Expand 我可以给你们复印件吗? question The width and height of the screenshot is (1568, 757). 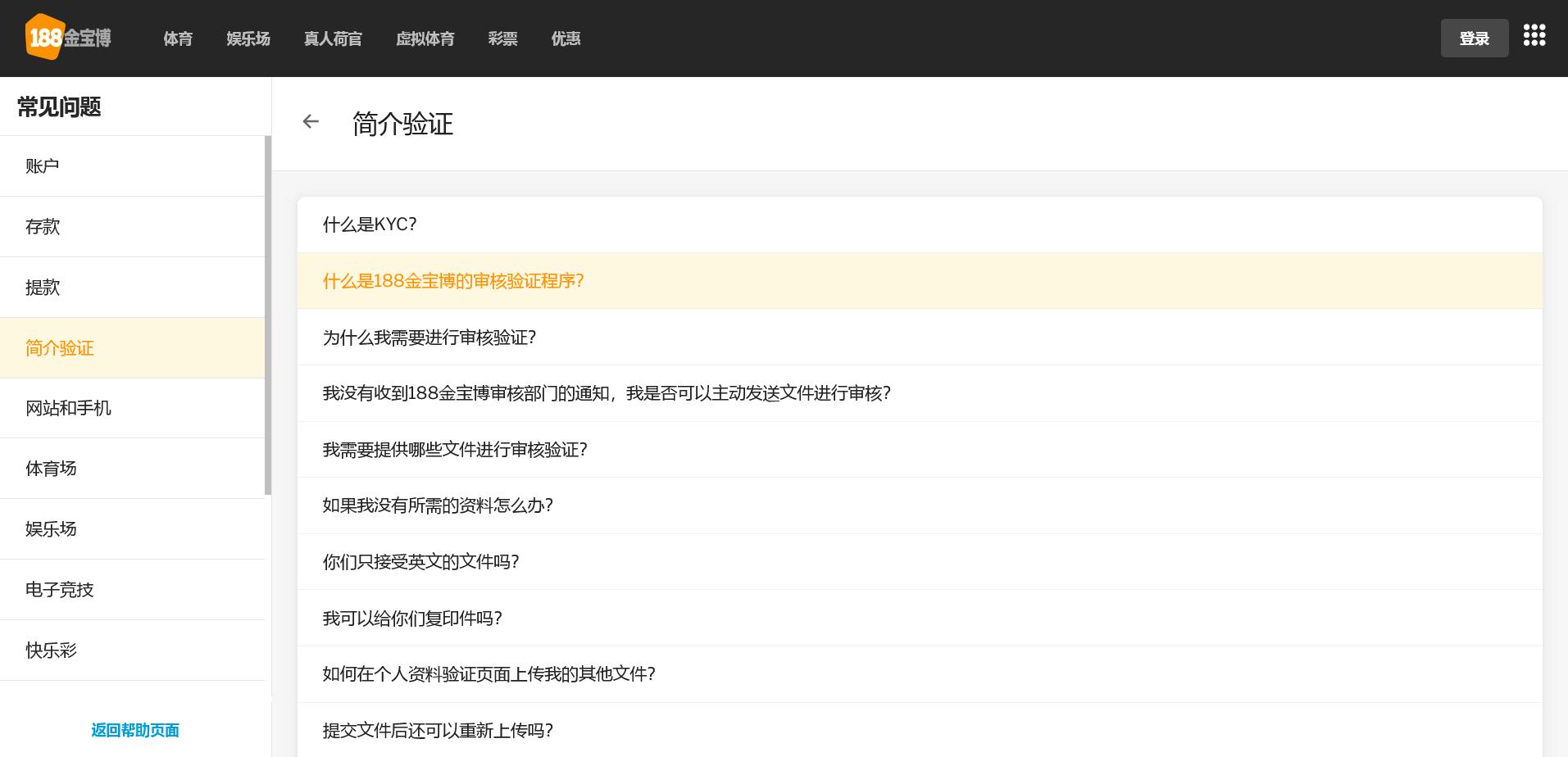[x=920, y=619]
